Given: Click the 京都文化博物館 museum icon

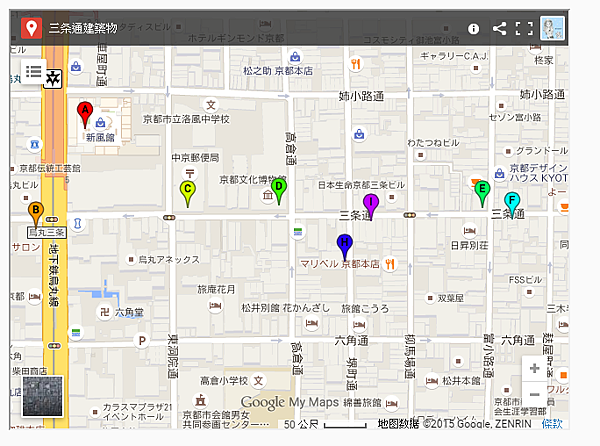Looking at the screenshot, I should (268, 195).
